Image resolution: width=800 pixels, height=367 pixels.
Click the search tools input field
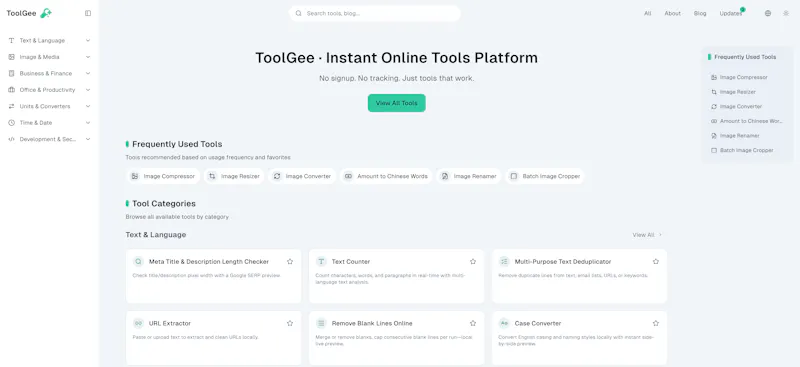point(375,13)
